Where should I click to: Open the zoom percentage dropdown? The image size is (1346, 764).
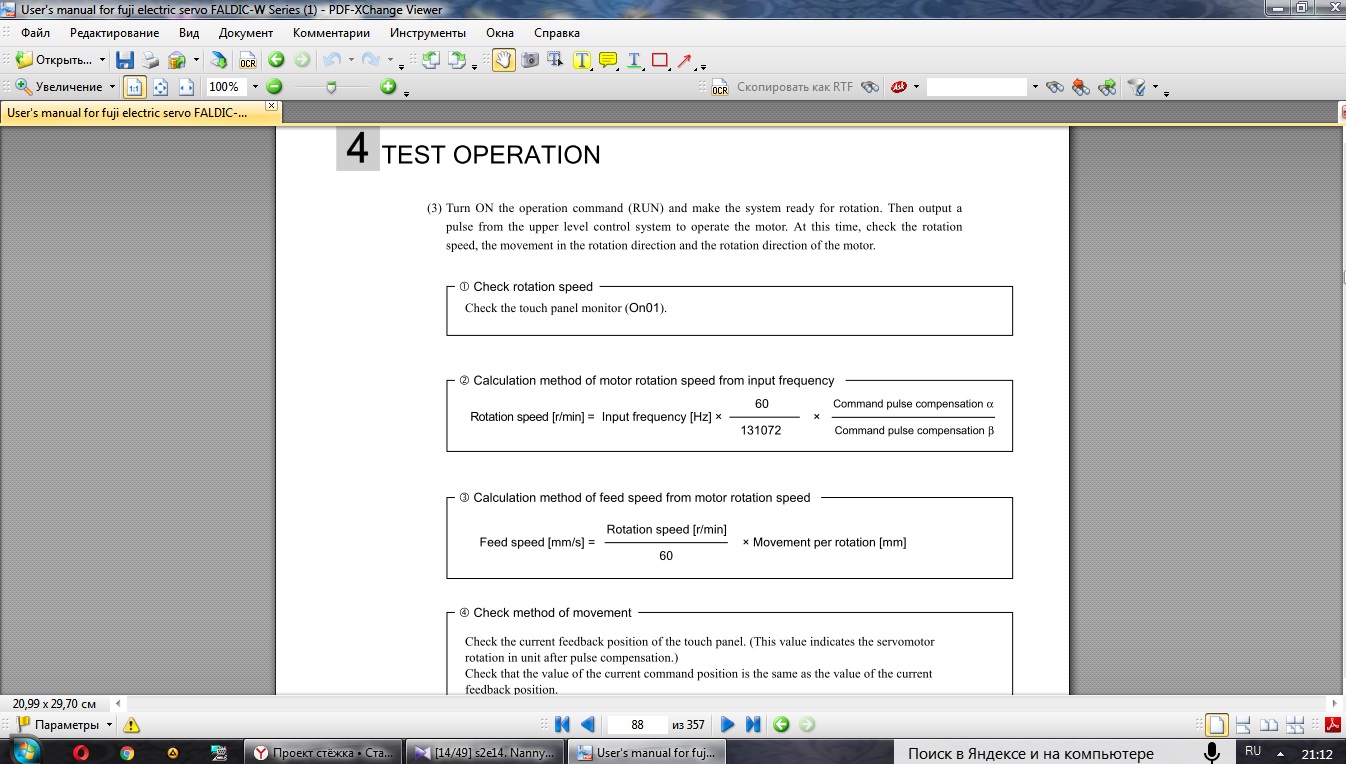255,87
